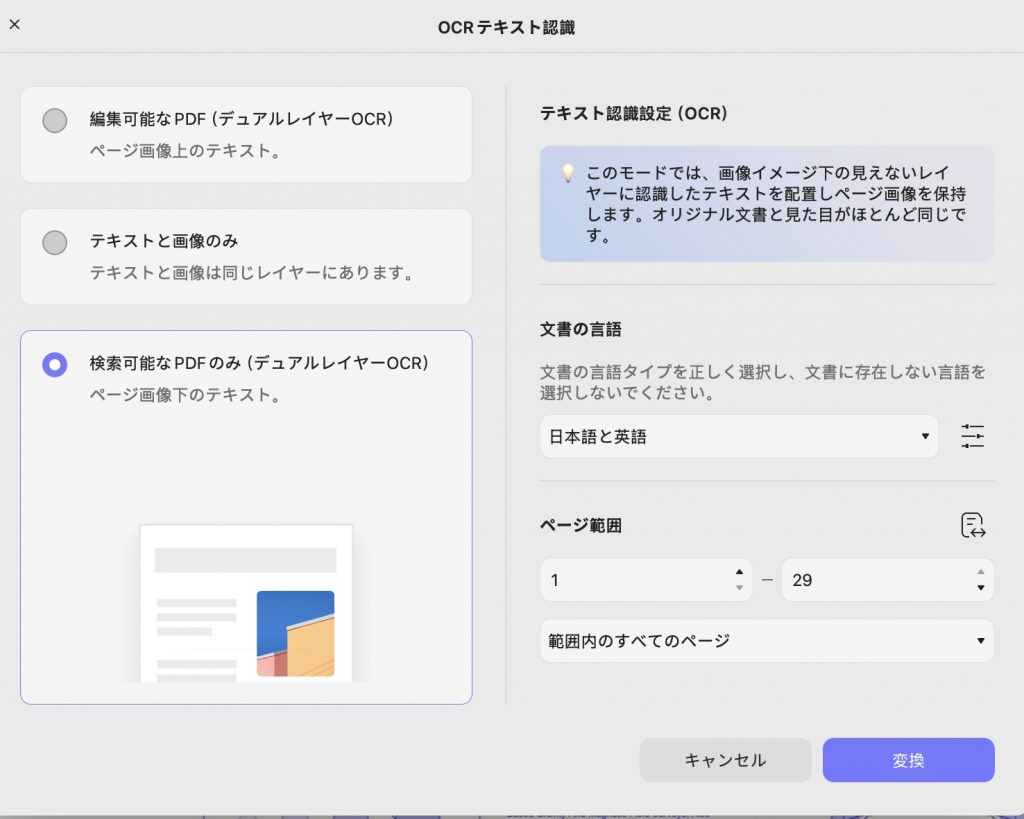Open language settings sliders icon
This screenshot has width=1024, height=819.
(972, 436)
